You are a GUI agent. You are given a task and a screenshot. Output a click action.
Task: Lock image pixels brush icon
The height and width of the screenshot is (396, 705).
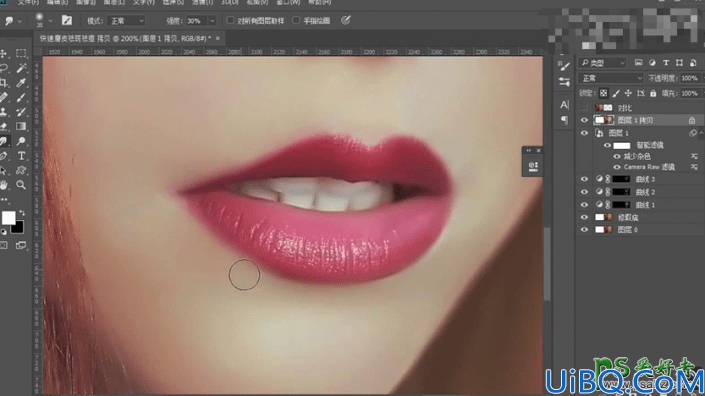[x=616, y=93]
